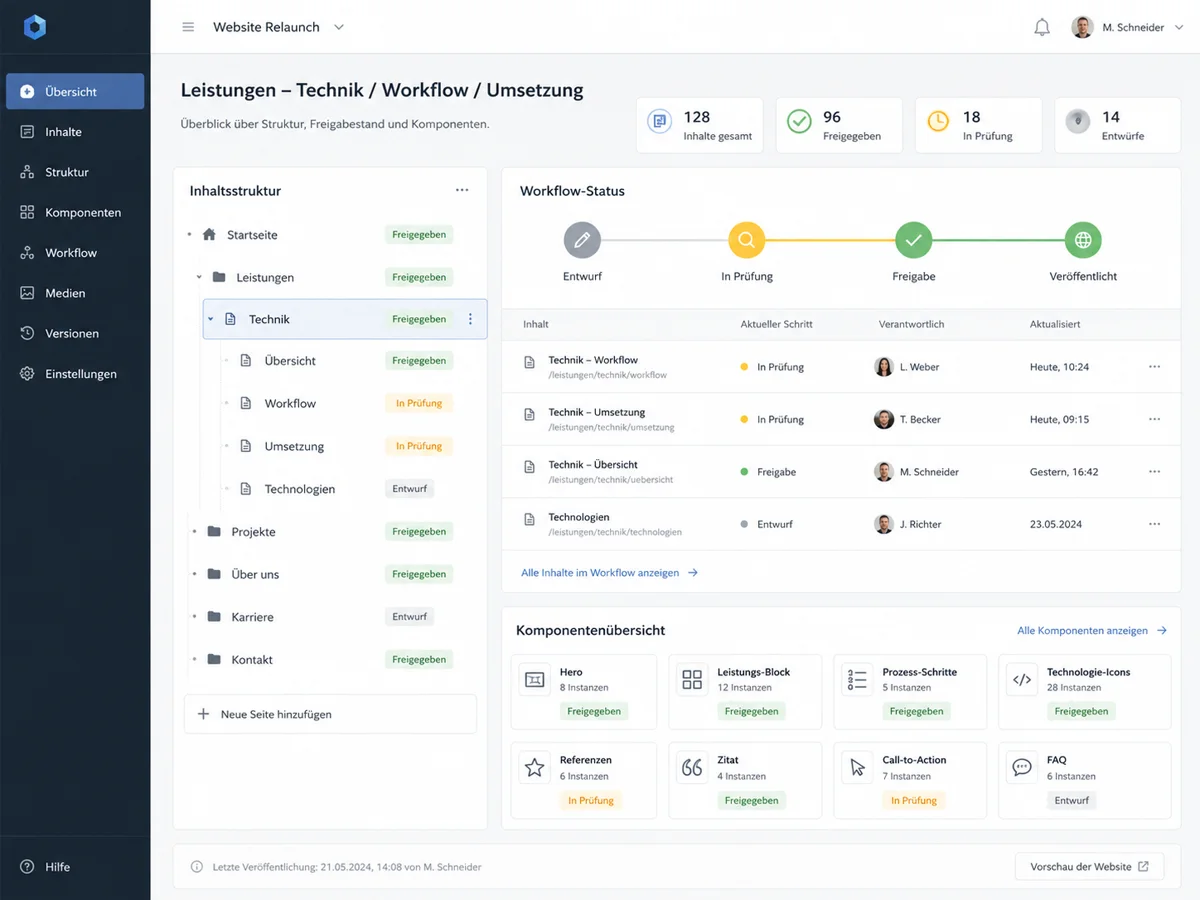Viewport: 1200px width, 900px height.
Task: Click the app logo in sidebar
Action: coord(35,27)
